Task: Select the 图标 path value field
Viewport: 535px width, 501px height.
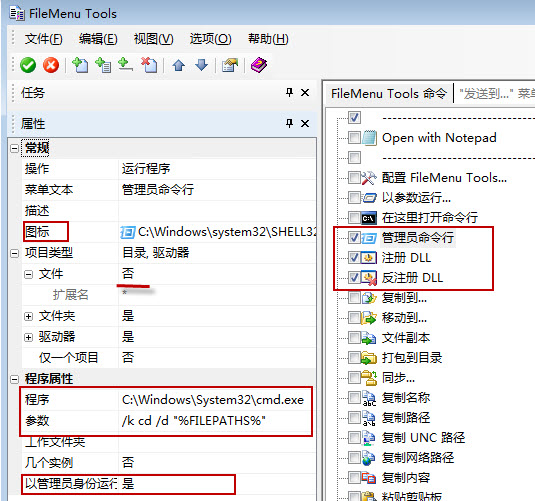Action: click(x=217, y=232)
